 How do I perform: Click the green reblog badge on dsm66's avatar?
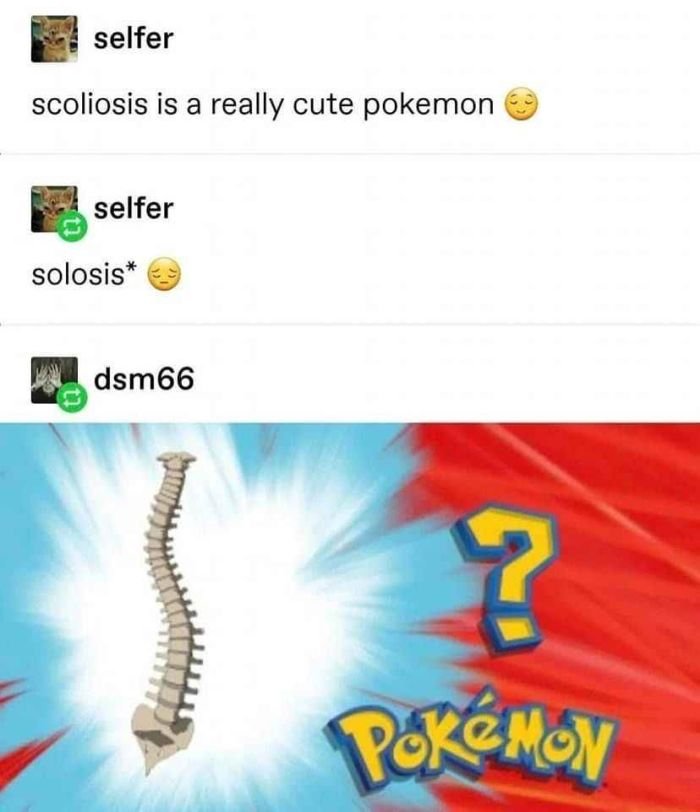tap(71, 397)
